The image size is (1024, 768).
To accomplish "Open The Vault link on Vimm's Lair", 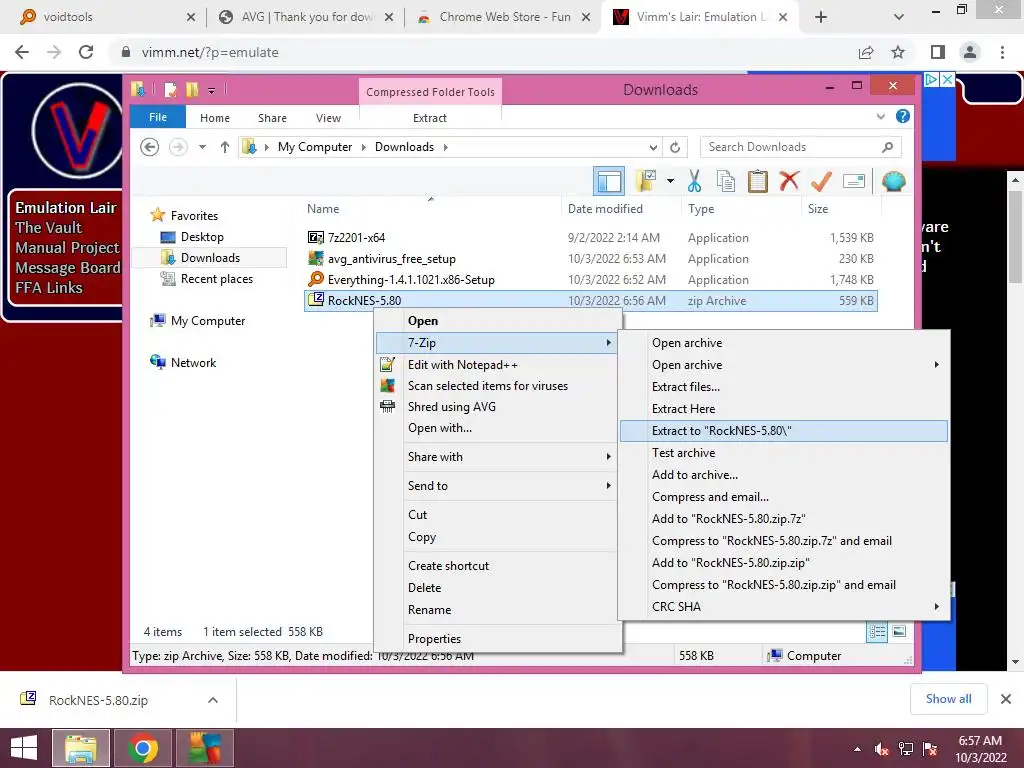I will click(x=48, y=227).
